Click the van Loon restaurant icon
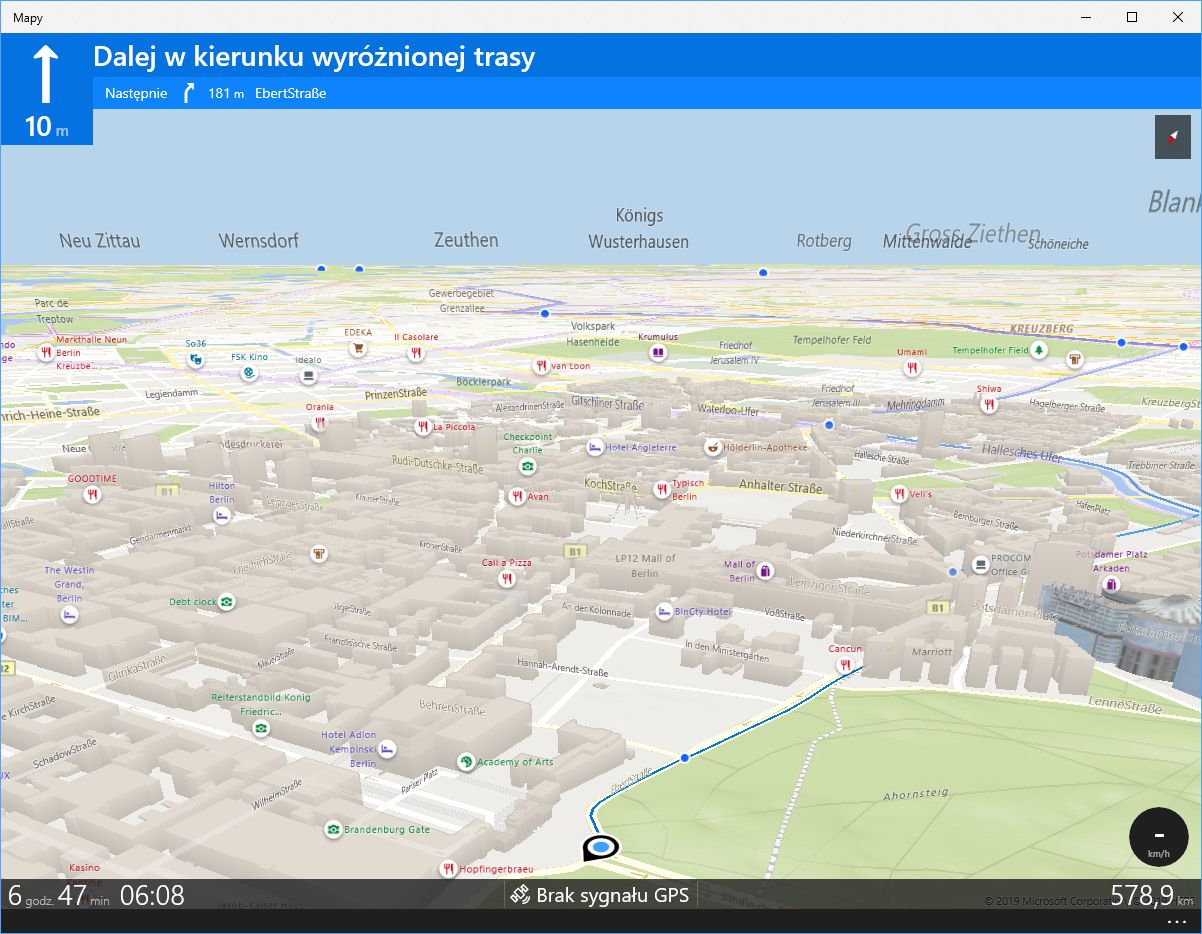 click(x=541, y=366)
